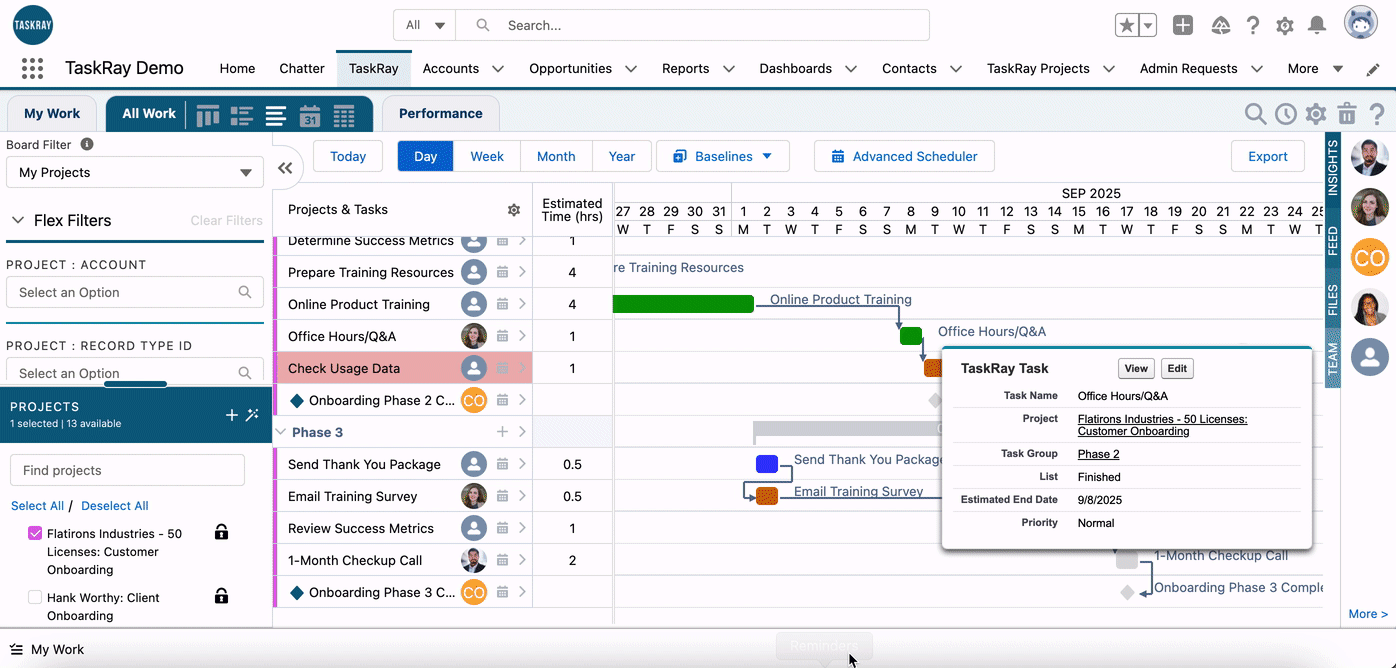Click Board Filter info icon

87,144
